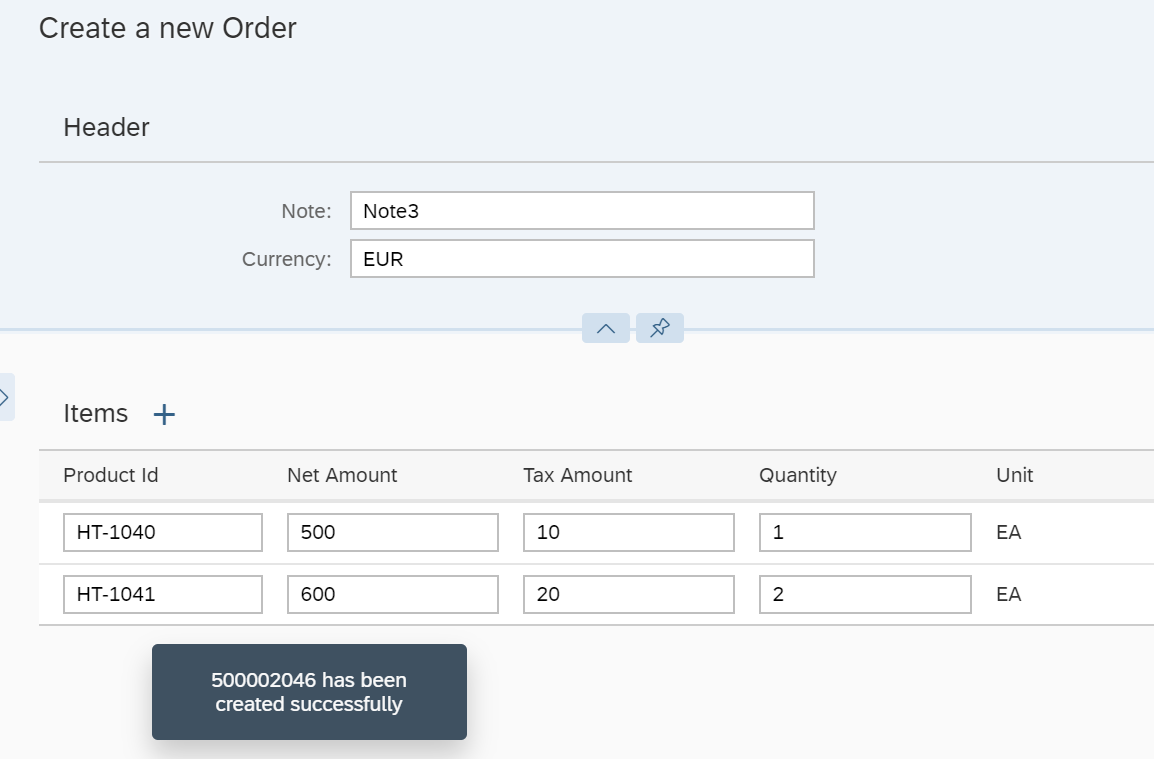Collapse the header with up chevron

[606, 328]
